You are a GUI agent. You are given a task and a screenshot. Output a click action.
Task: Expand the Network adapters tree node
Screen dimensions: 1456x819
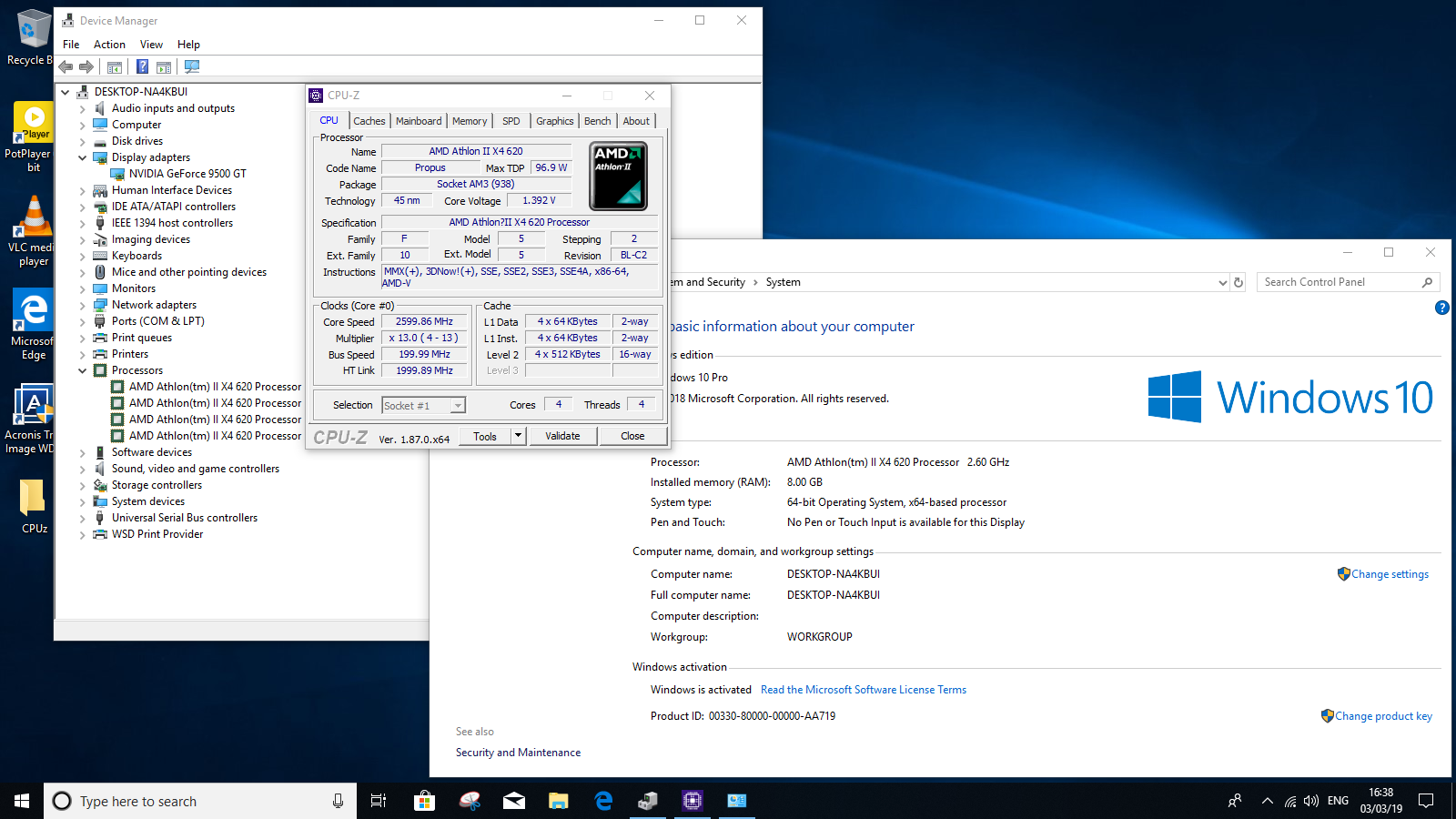tap(82, 306)
